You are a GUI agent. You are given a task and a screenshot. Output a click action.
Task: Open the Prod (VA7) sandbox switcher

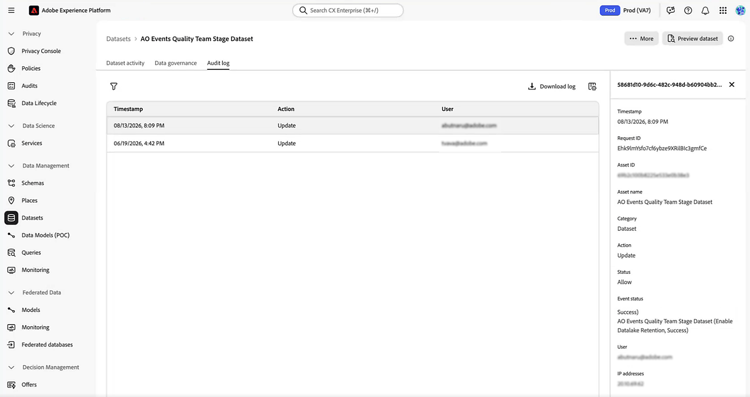coord(626,11)
